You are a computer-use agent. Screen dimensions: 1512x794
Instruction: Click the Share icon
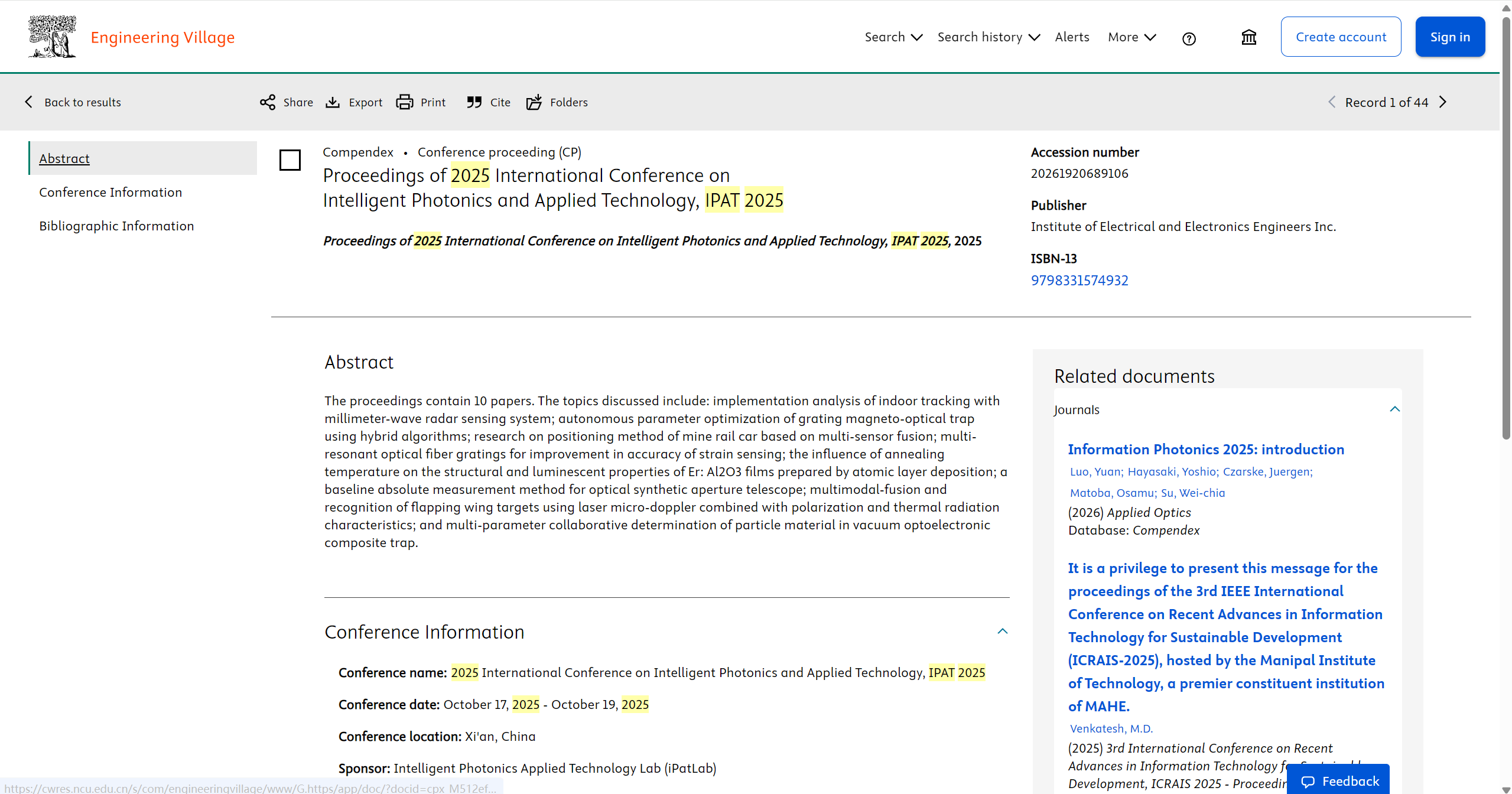click(x=268, y=102)
